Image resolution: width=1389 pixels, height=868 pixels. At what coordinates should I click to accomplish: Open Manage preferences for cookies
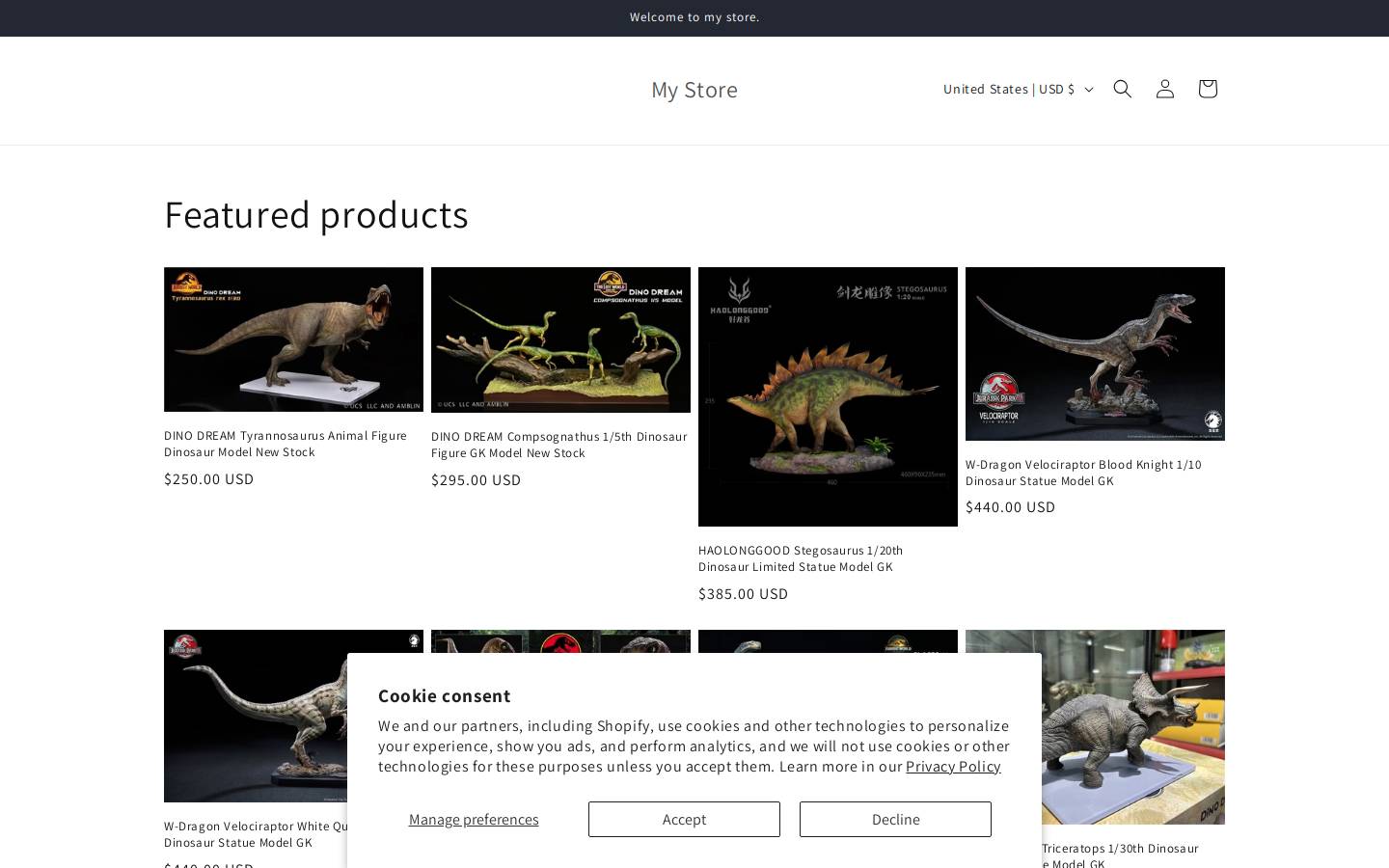474,819
